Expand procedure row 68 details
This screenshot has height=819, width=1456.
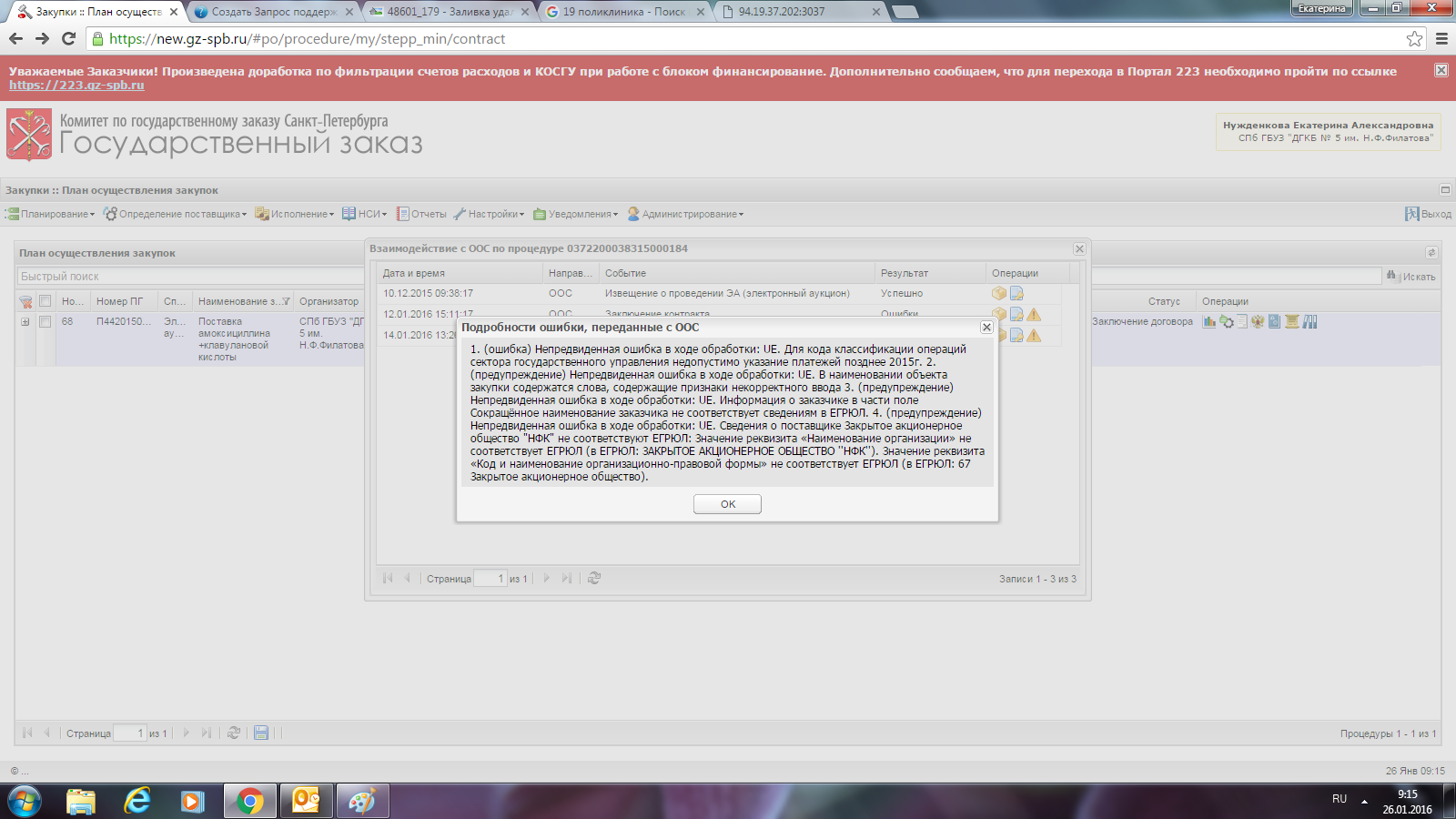click(x=25, y=321)
